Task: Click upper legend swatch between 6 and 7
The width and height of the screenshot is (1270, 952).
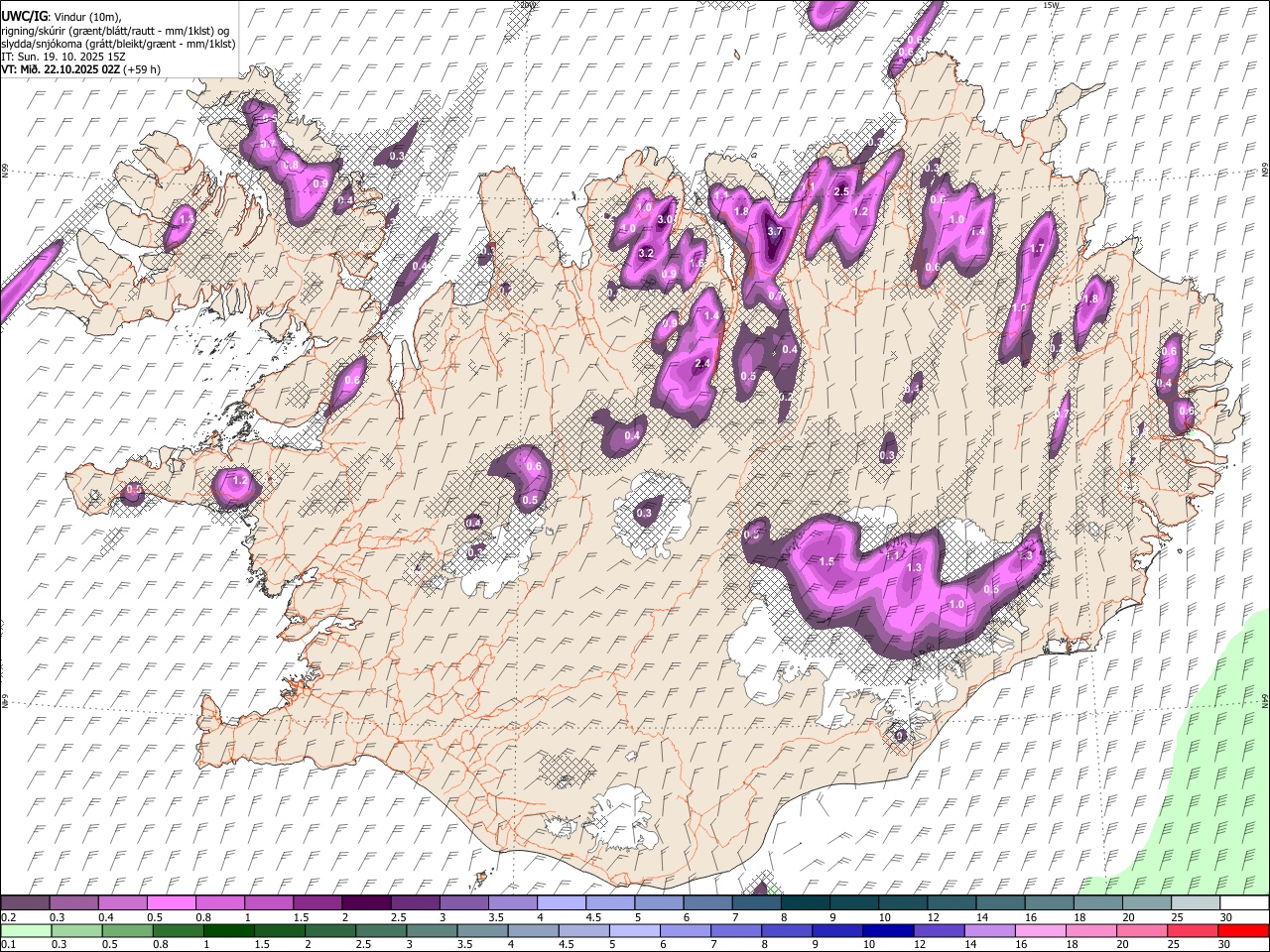Action: [x=707, y=902]
